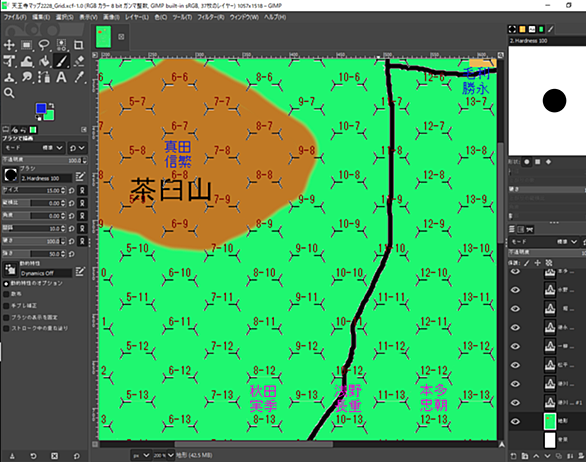Open the レイヤー(L) menu
The image size is (586, 462).
(x=137, y=17)
